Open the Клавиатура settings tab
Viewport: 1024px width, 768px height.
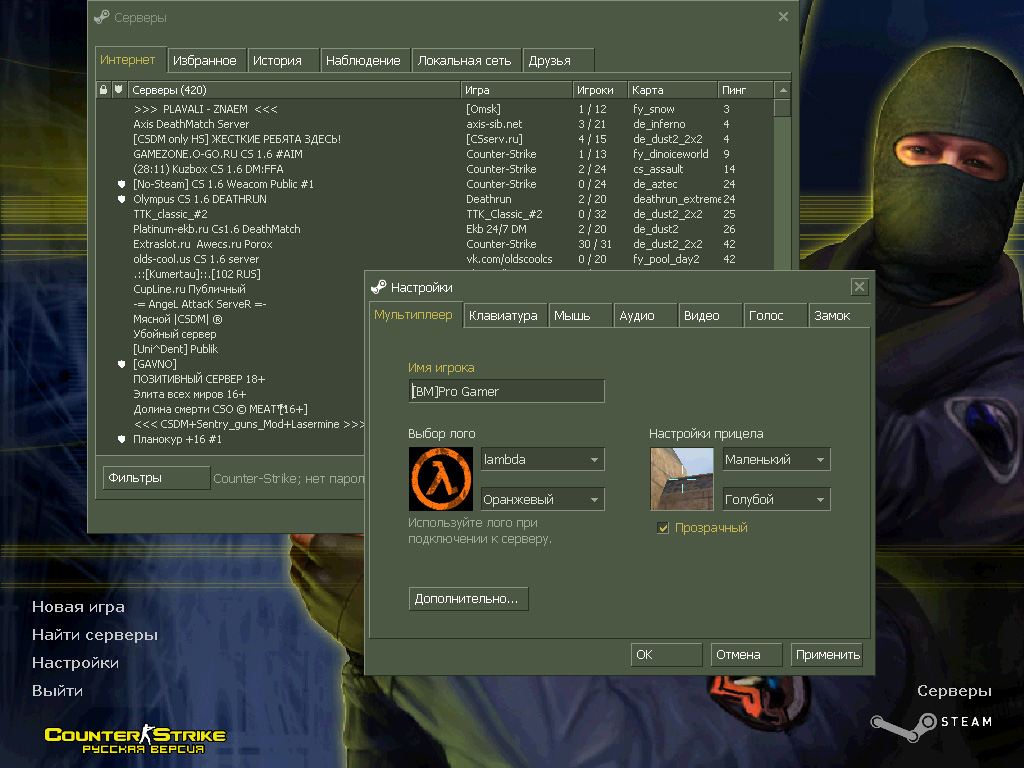tap(505, 315)
